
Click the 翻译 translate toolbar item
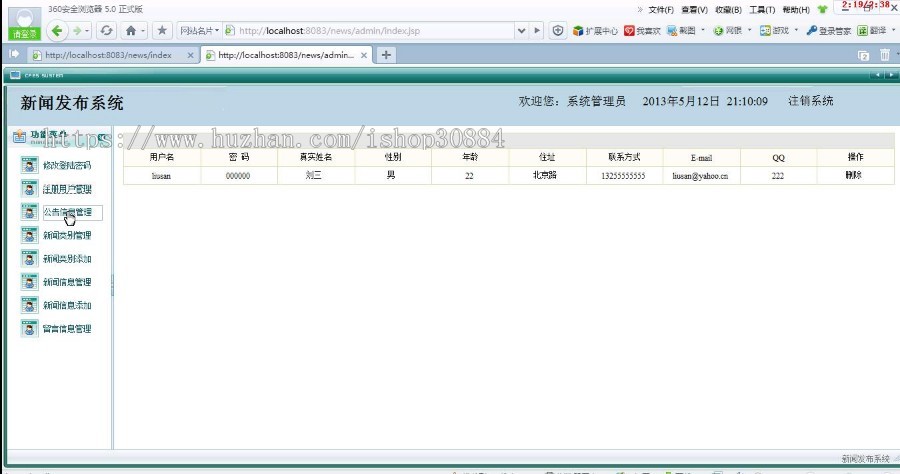[871, 31]
